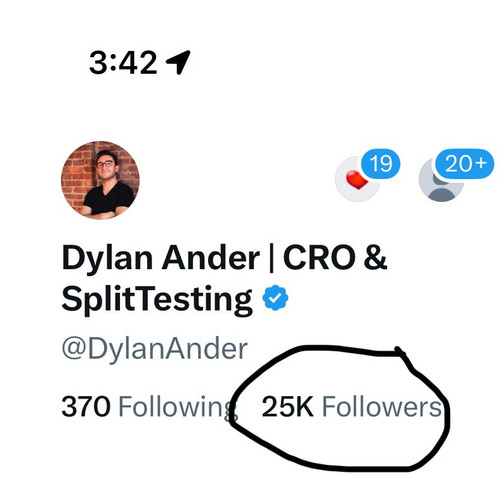Image resolution: width=500 pixels, height=487 pixels.
Task: Click the 25K count number
Action: [x=288, y=406]
